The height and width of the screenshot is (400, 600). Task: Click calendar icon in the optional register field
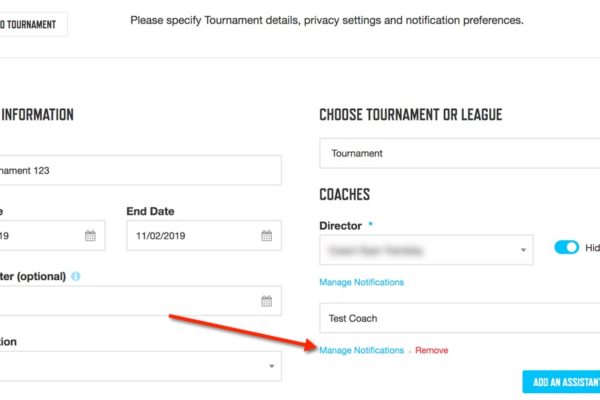click(x=267, y=301)
